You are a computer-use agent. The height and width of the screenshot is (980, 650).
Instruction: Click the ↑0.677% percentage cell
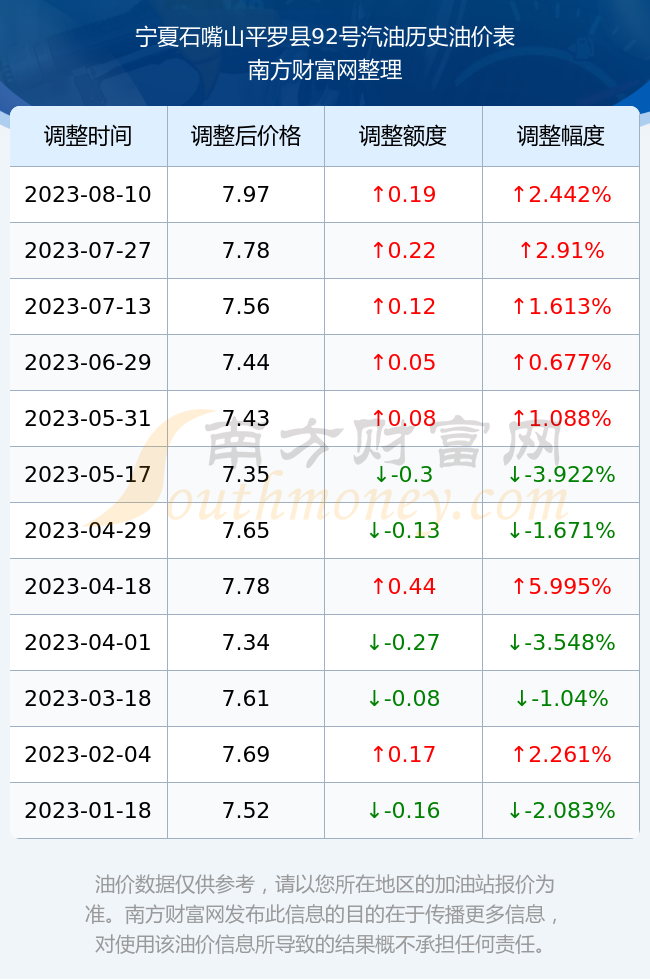pyautogui.click(x=561, y=362)
